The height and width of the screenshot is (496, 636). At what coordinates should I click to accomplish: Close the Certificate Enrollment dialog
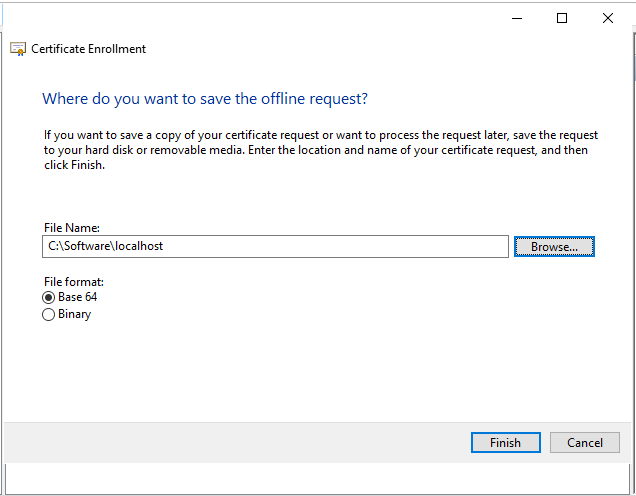click(608, 18)
